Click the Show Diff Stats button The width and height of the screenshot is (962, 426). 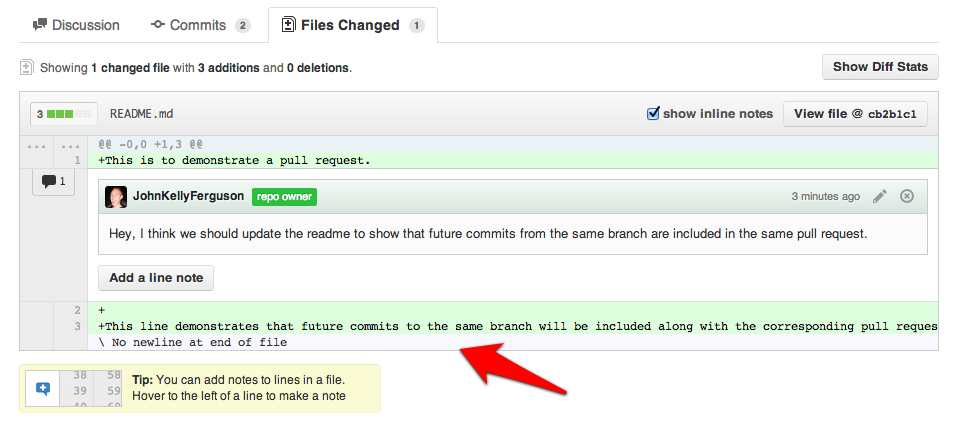coord(880,67)
